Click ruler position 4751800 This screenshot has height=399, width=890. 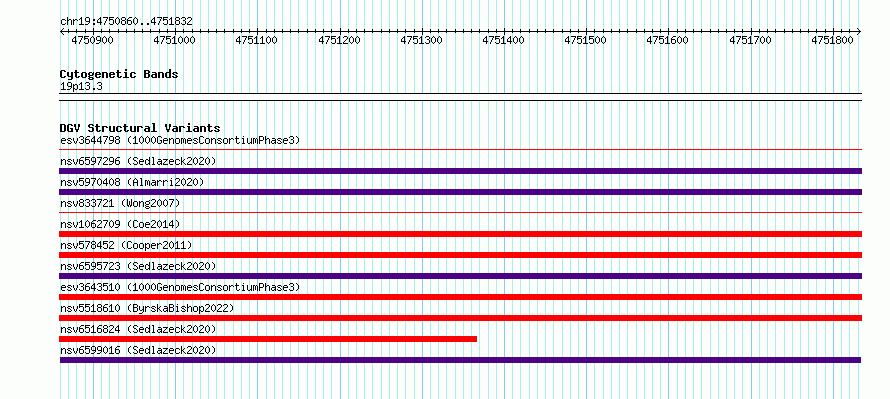[833, 40]
